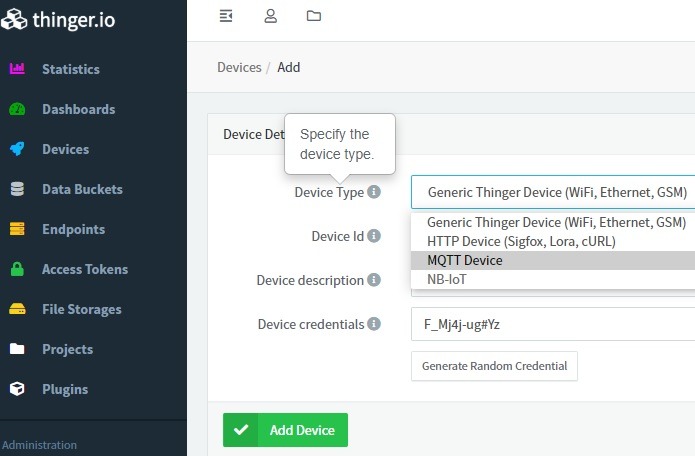Click the Device description label text
This screenshot has height=456, width=695.
(x=310, y=280)
